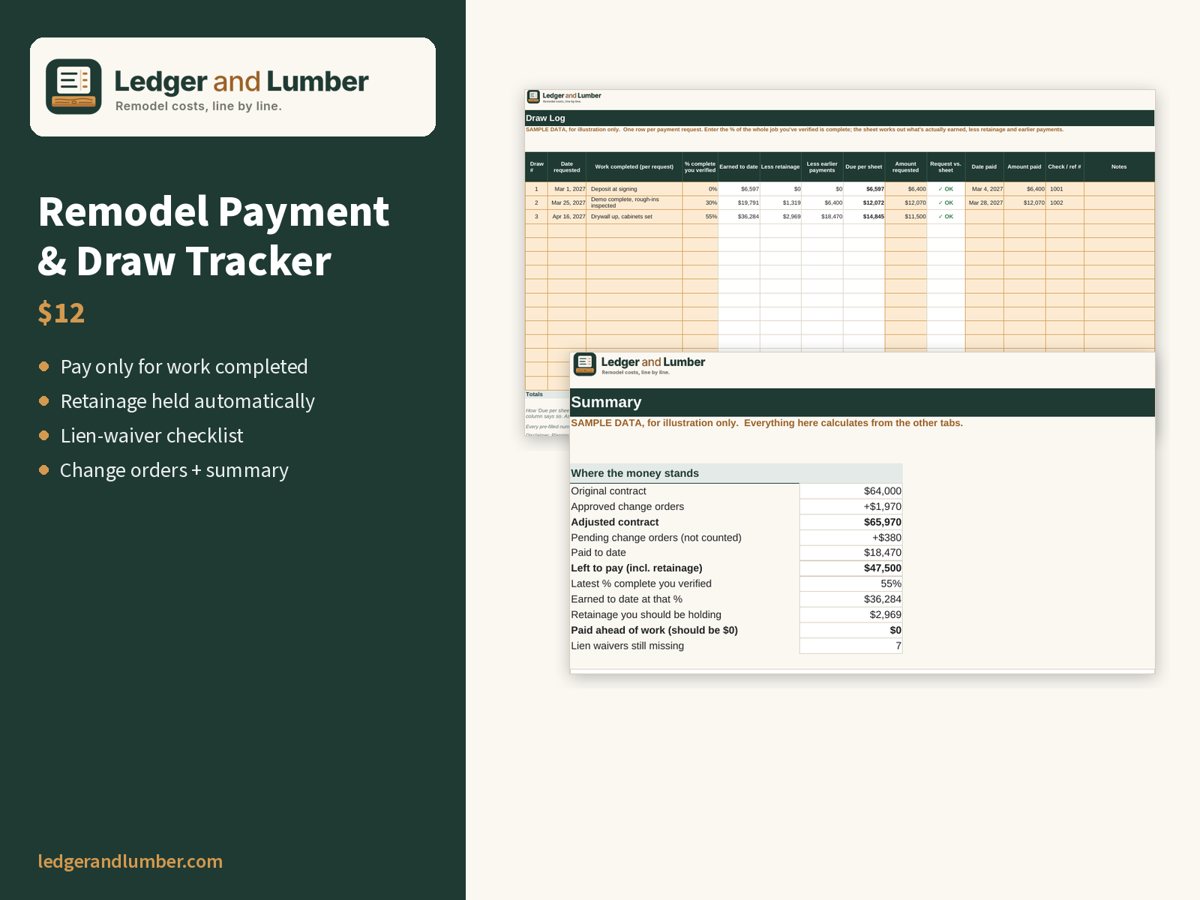
Task: Select the 'Draw Log' sheet title bar
Action: (840, 118)
